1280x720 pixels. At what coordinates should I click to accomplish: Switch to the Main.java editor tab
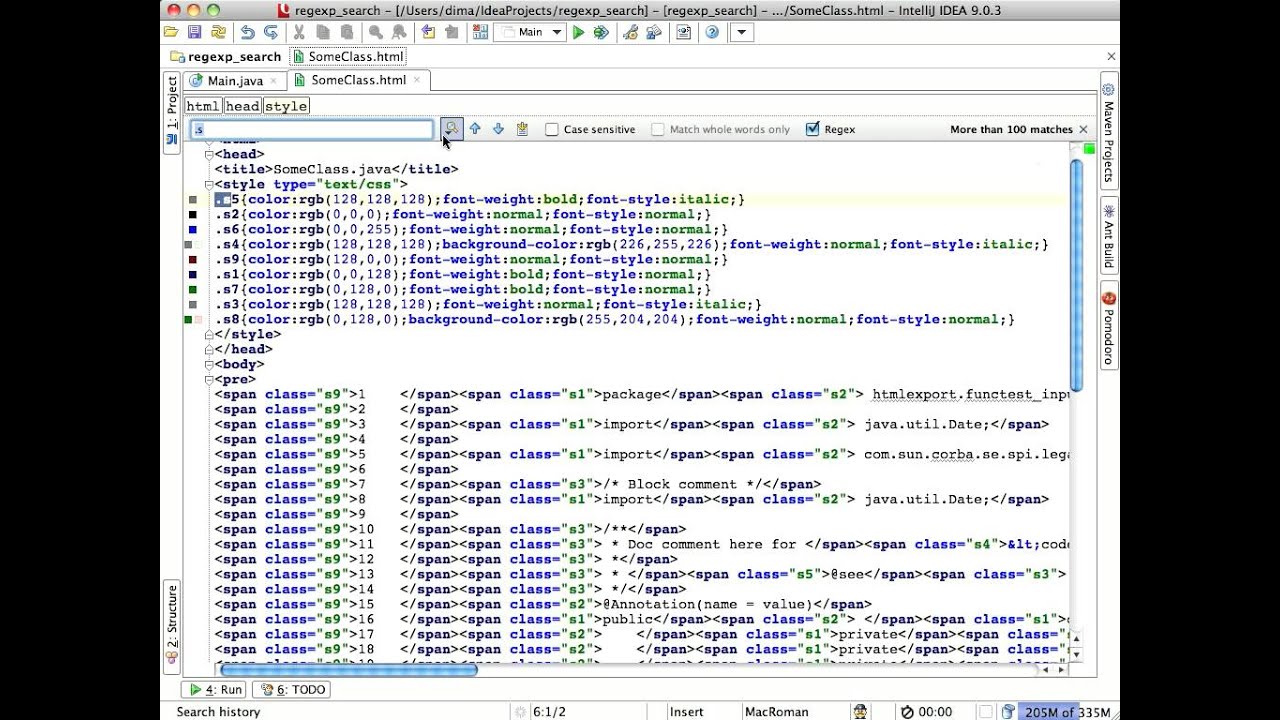pyautogui.click(x=234, y=81)
